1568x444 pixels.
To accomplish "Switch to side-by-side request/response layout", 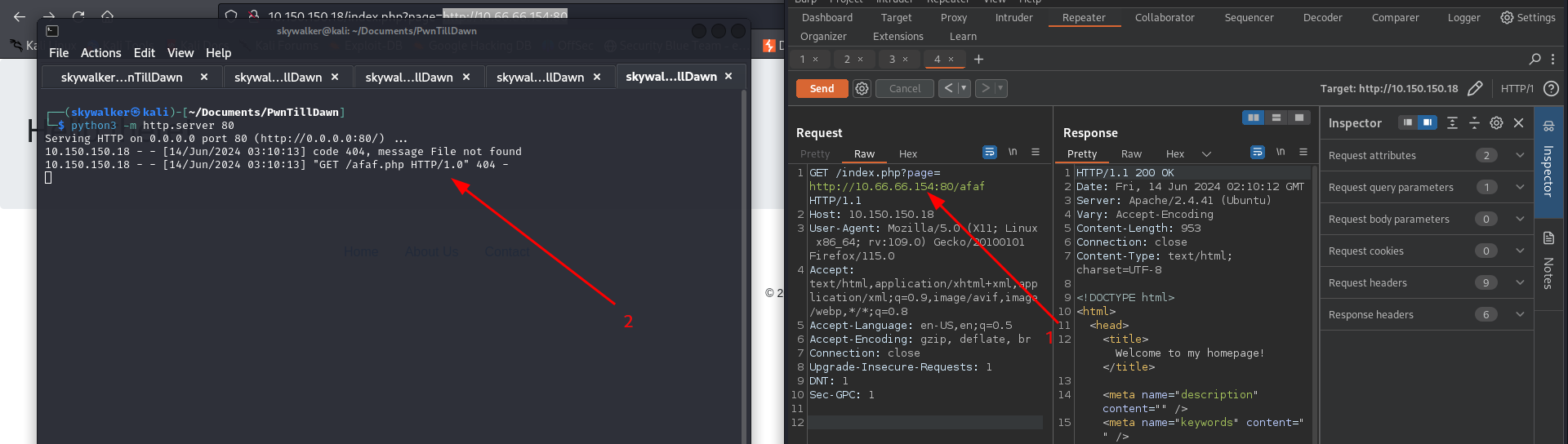I will point(1253,118).
